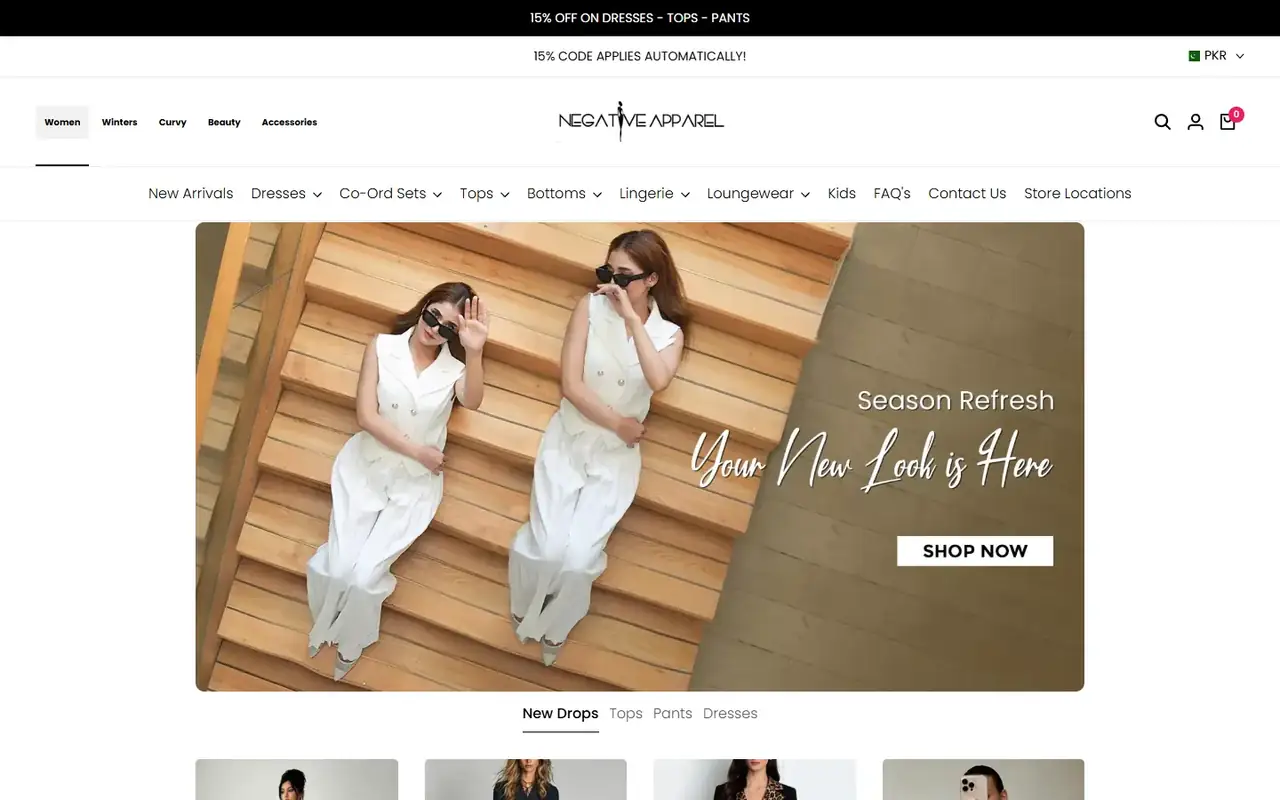This screenshot has height=800, width=1280.
Task: Open the FAQ's page
Action: [892, 193]
